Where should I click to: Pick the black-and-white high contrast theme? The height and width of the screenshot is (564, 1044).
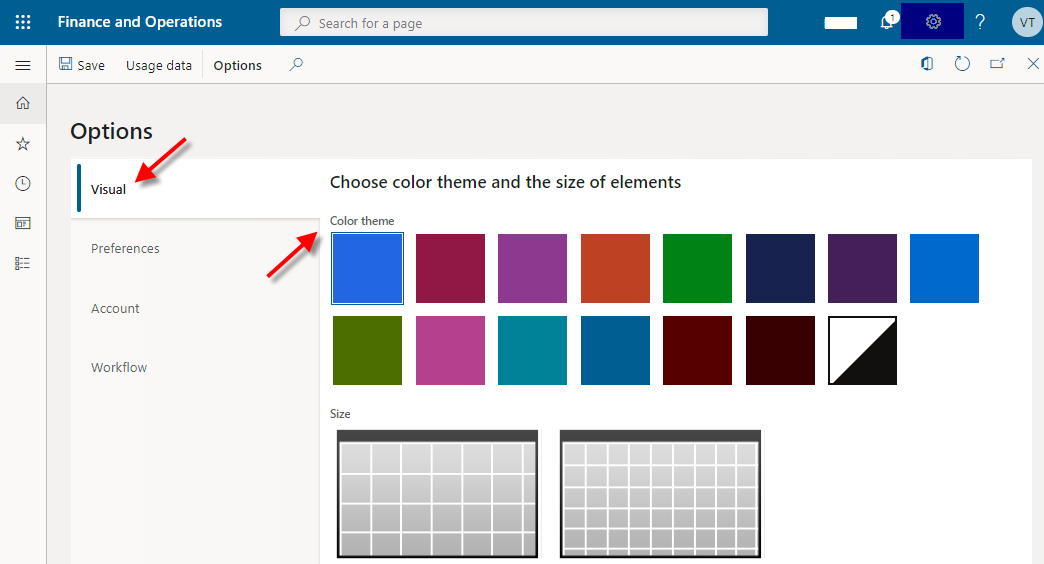pos(862,350)
